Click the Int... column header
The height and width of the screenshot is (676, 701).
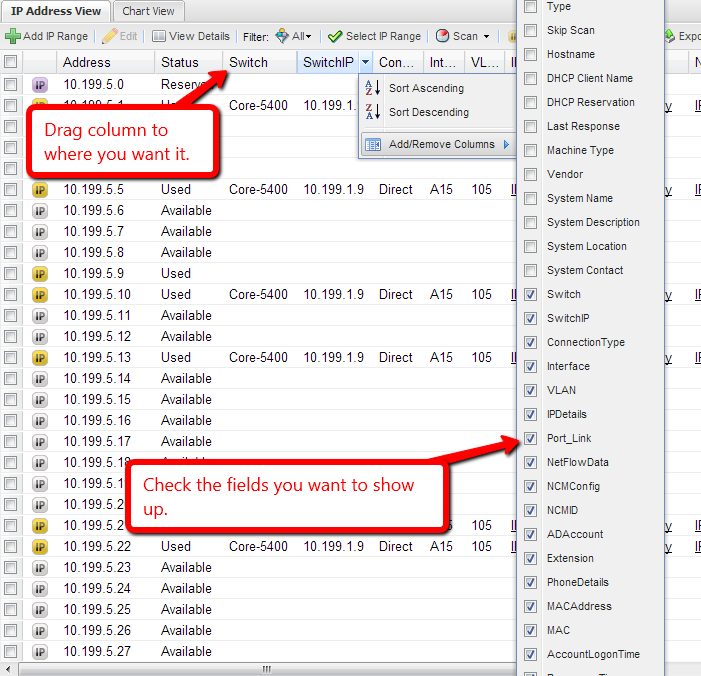coord(443,62)
